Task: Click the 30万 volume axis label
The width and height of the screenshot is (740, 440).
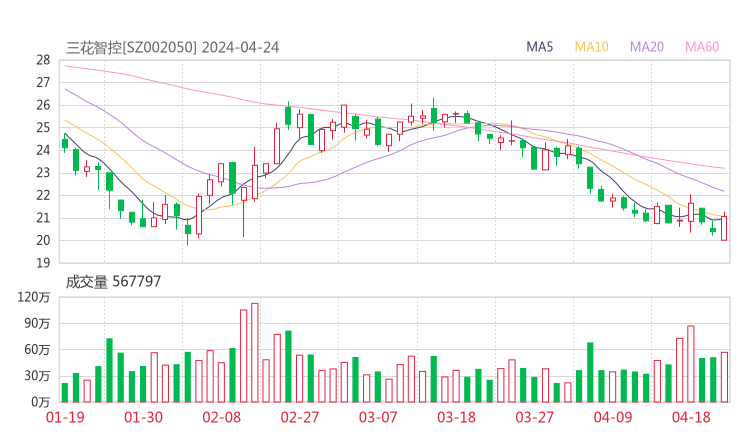Action: point(37,376)
